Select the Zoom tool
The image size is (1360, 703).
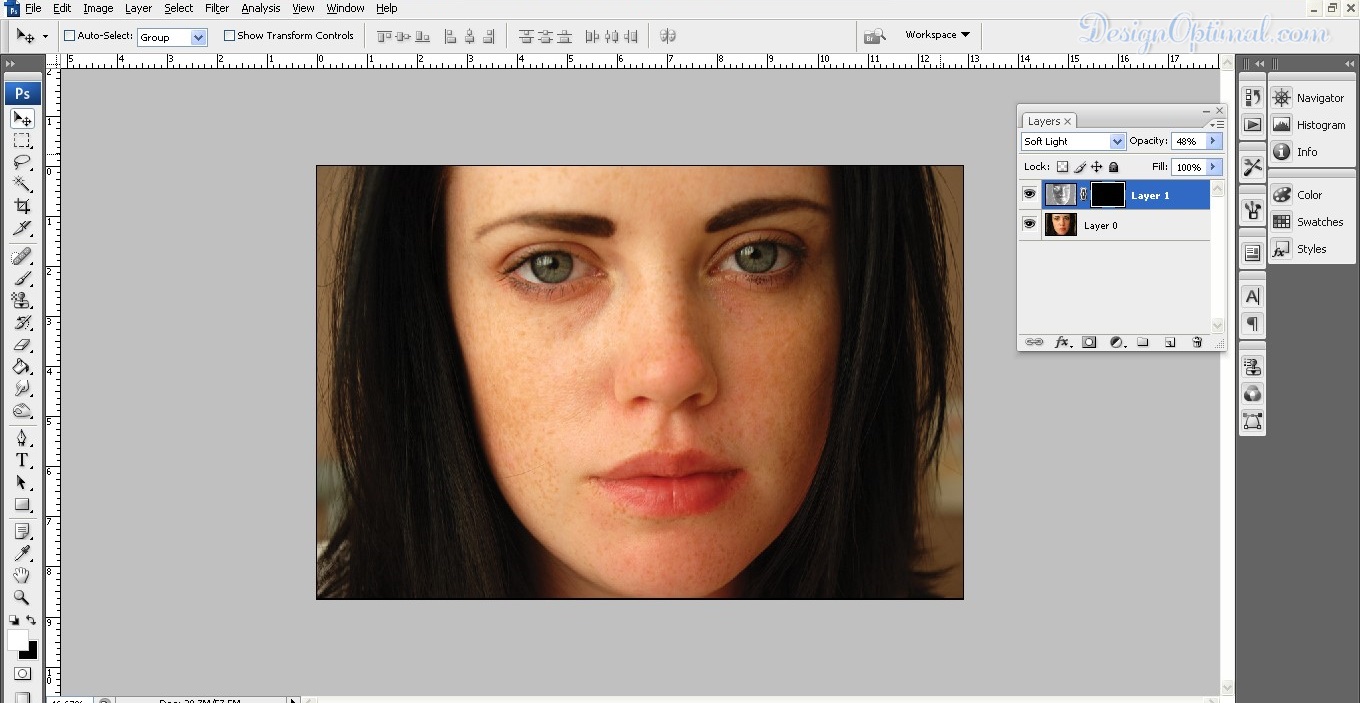[22, 597]
